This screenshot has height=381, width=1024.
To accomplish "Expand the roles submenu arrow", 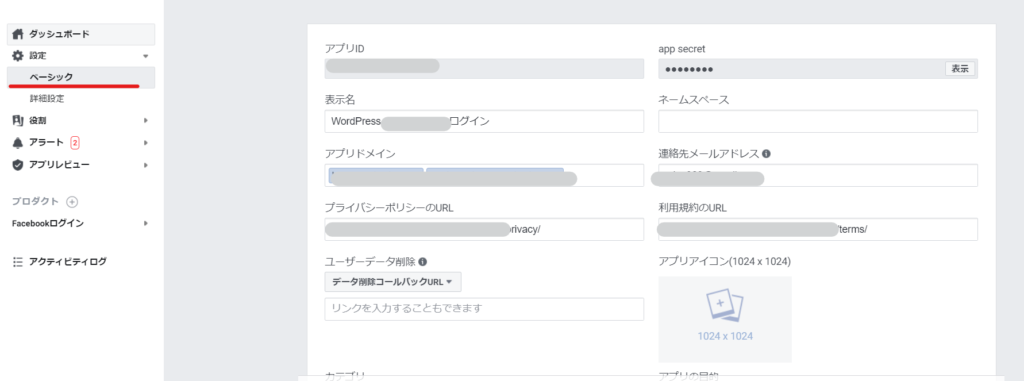I will (146, 120).
